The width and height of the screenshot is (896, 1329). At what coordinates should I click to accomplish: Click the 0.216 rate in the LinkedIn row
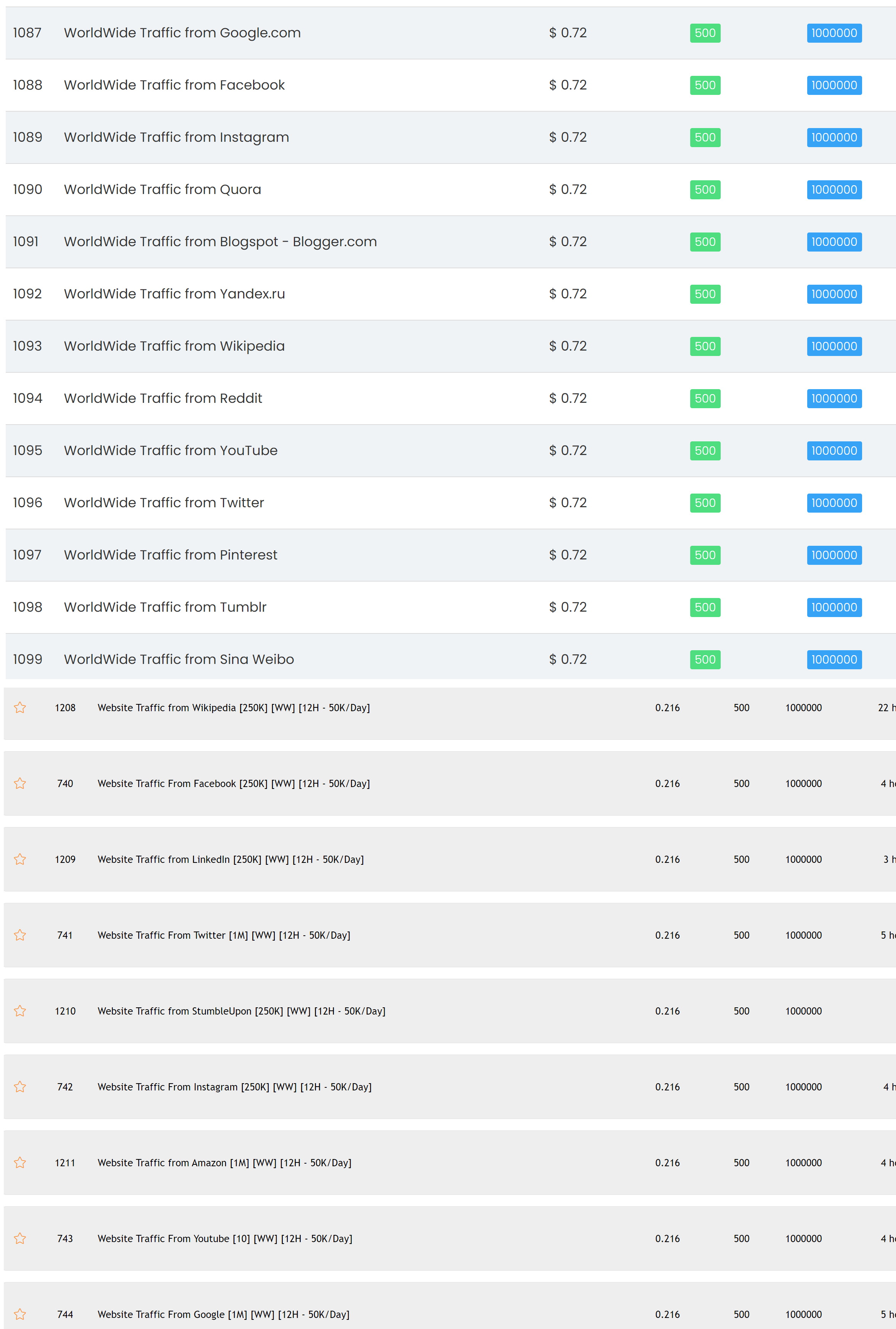pos(667,859)
